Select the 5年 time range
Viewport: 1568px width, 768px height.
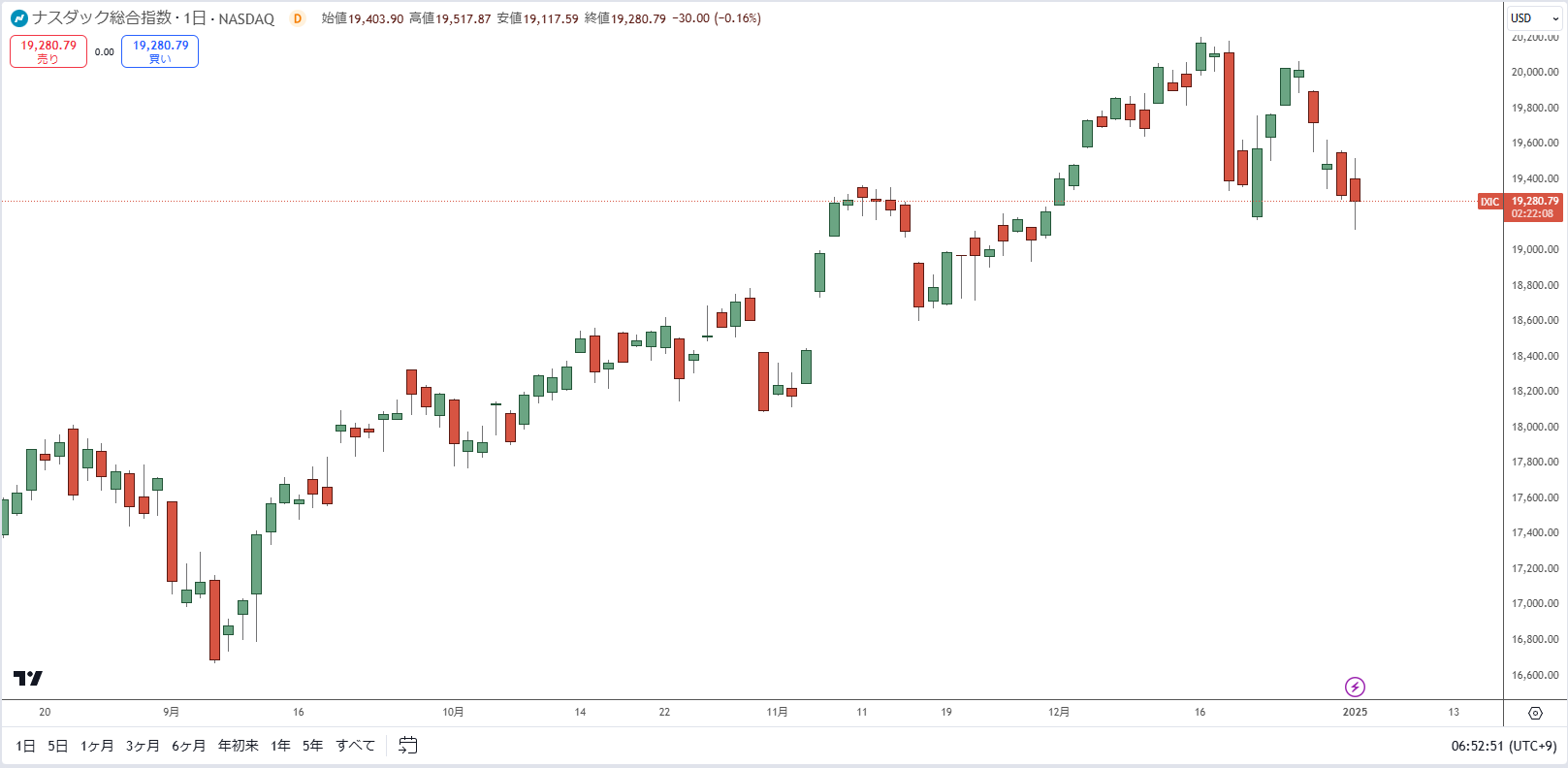[312, 746]
